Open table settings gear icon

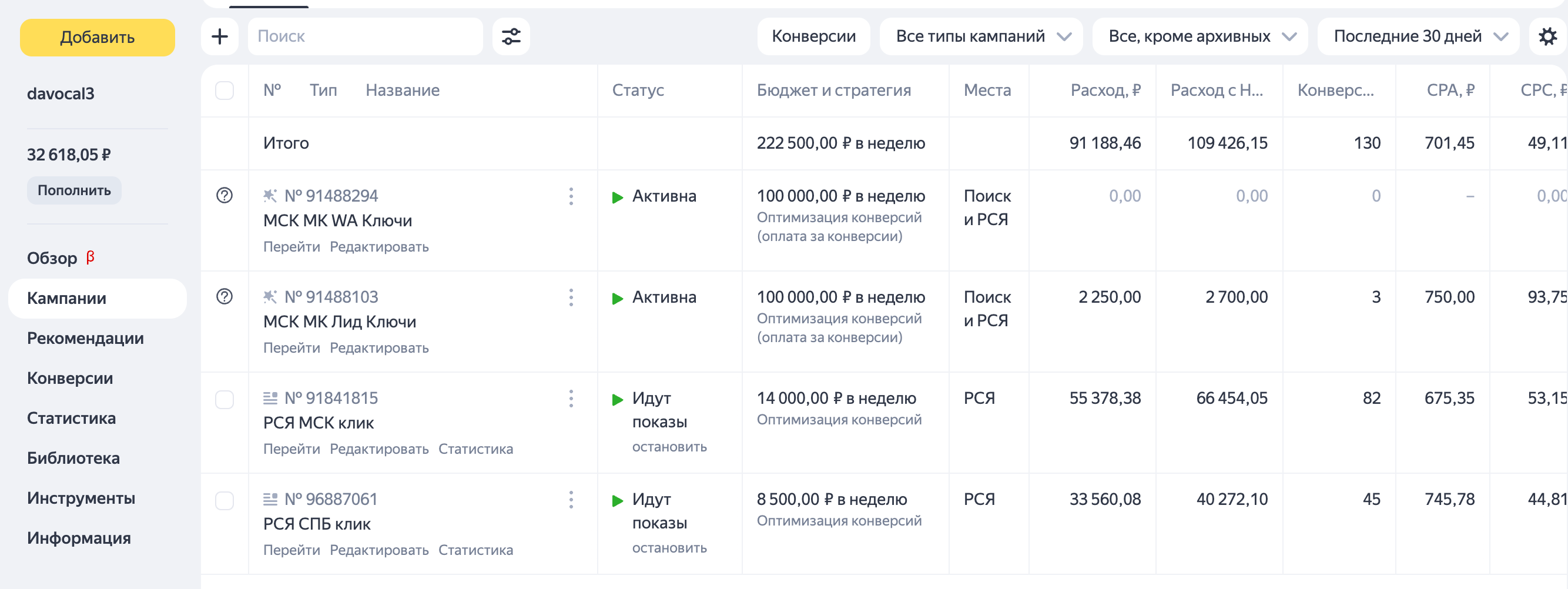pos(1547,36)
